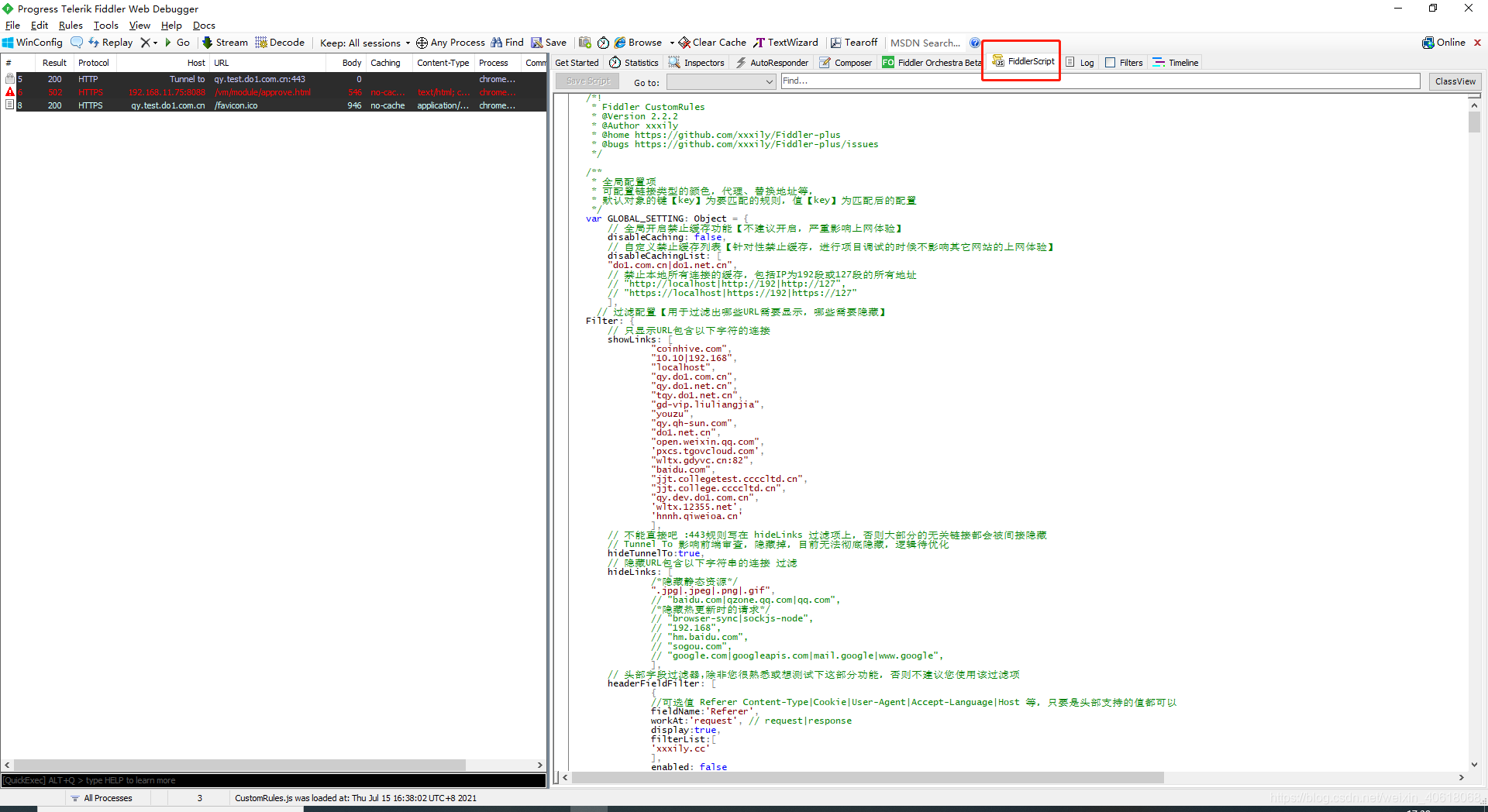The image size is (1488, 812).
Task: Open the Keep: All sessions dropdown
Action: pyautogui.click(x=365, y=43)
